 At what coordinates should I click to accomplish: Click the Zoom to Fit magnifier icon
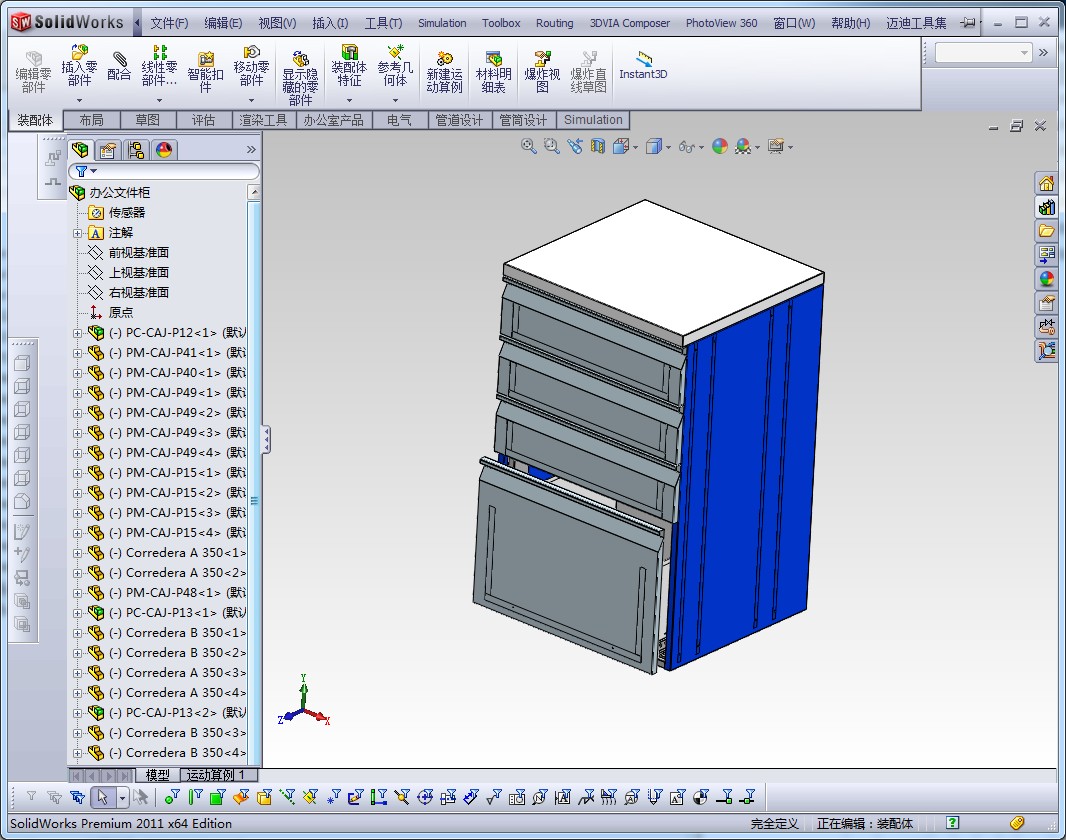(528, 146)
